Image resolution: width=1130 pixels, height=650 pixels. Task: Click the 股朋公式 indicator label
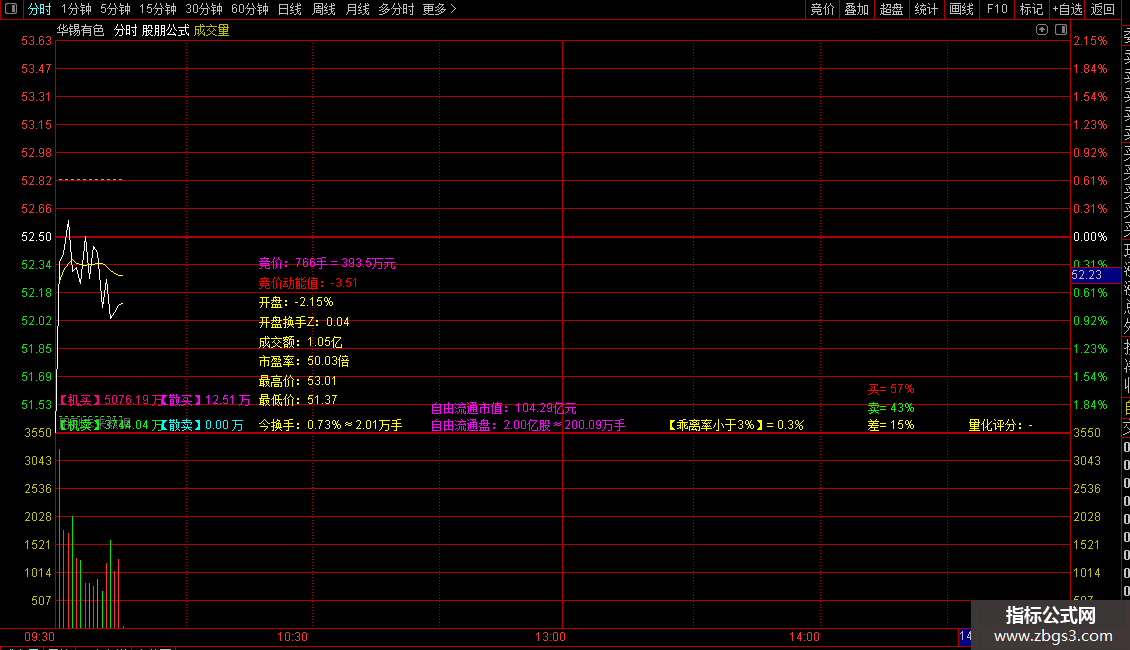[166, 30]
